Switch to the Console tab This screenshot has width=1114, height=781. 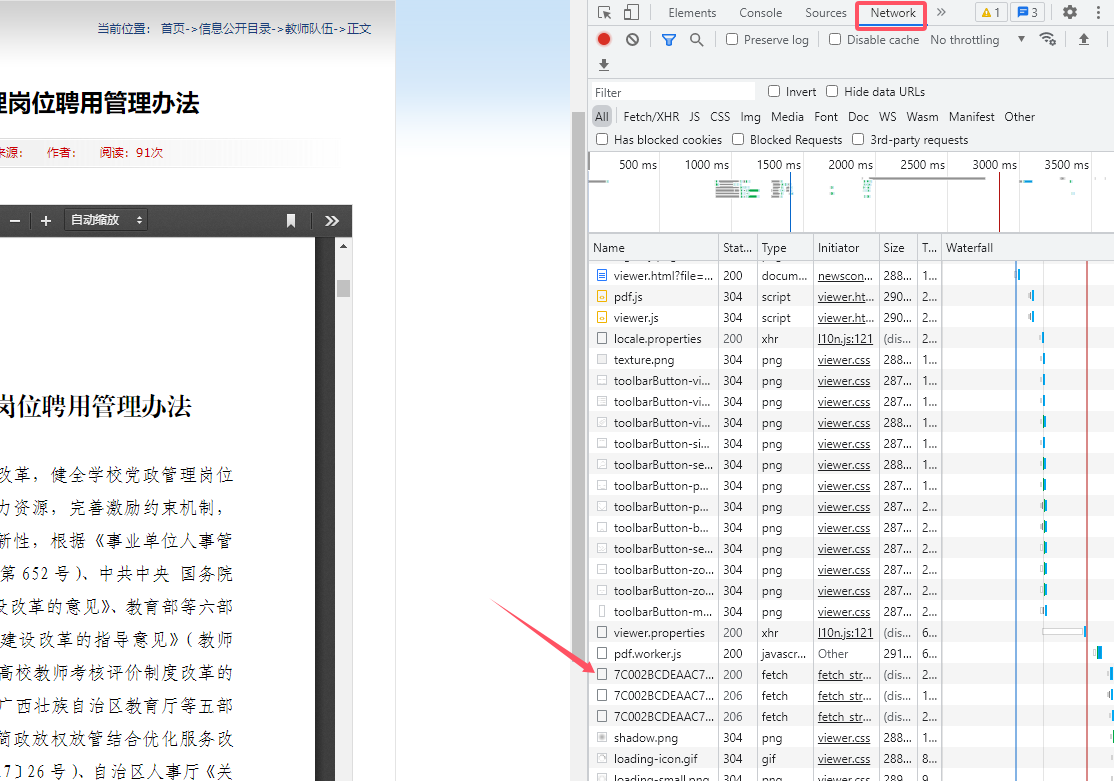[760, 13]
